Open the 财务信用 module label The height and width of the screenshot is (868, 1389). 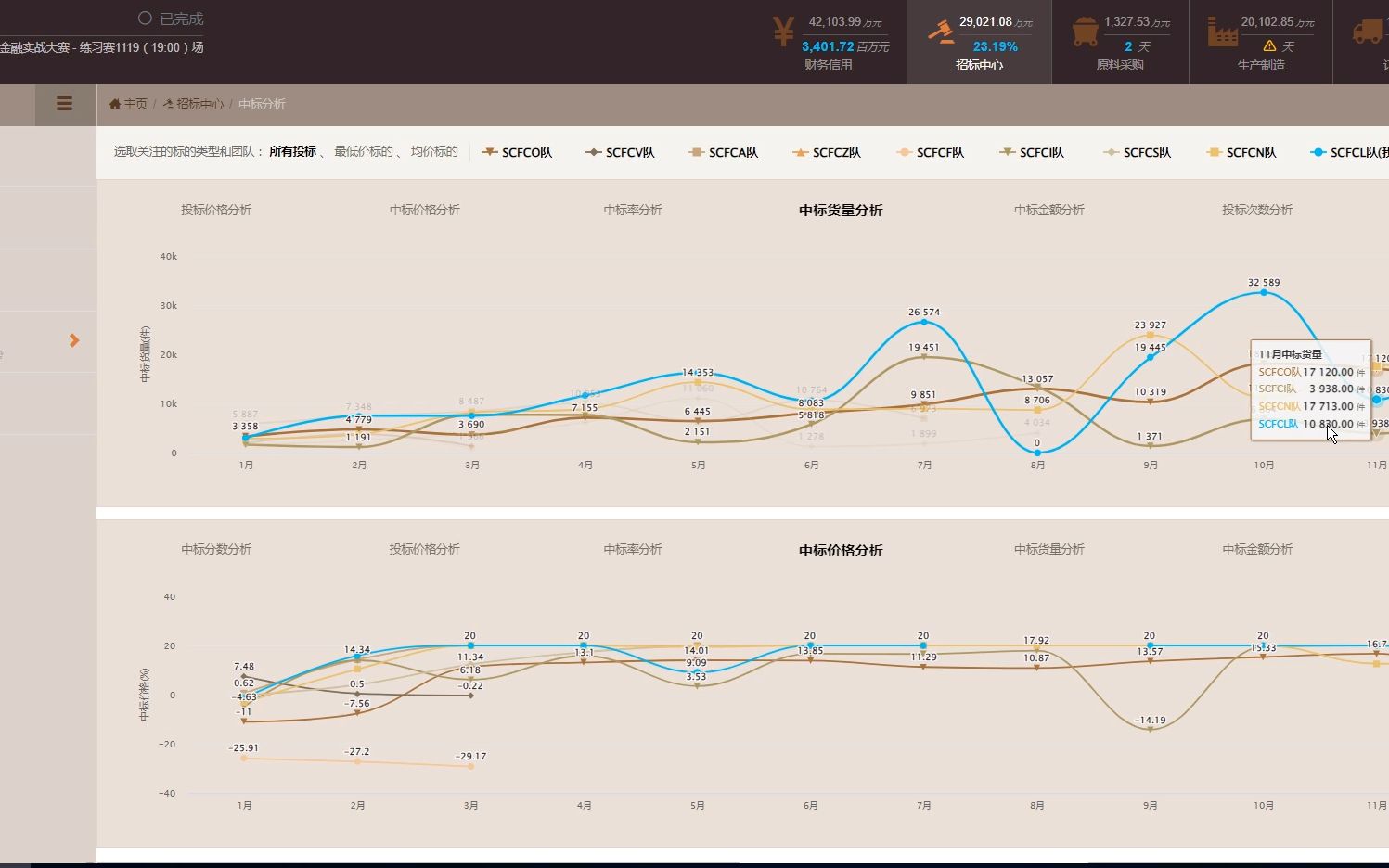[828, 65]
